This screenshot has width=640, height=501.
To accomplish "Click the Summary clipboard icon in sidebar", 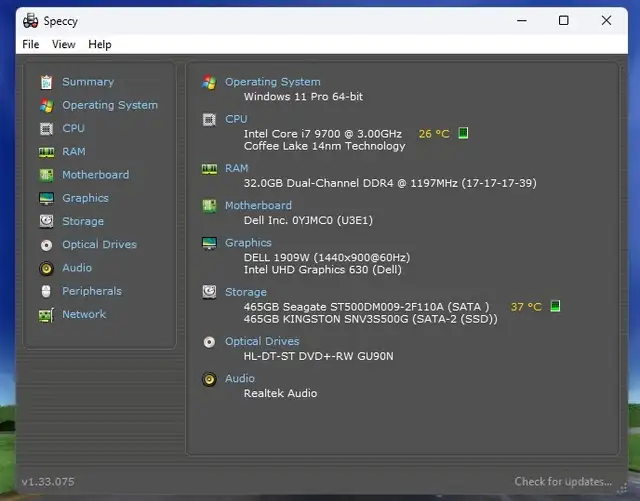I will 46,82.
